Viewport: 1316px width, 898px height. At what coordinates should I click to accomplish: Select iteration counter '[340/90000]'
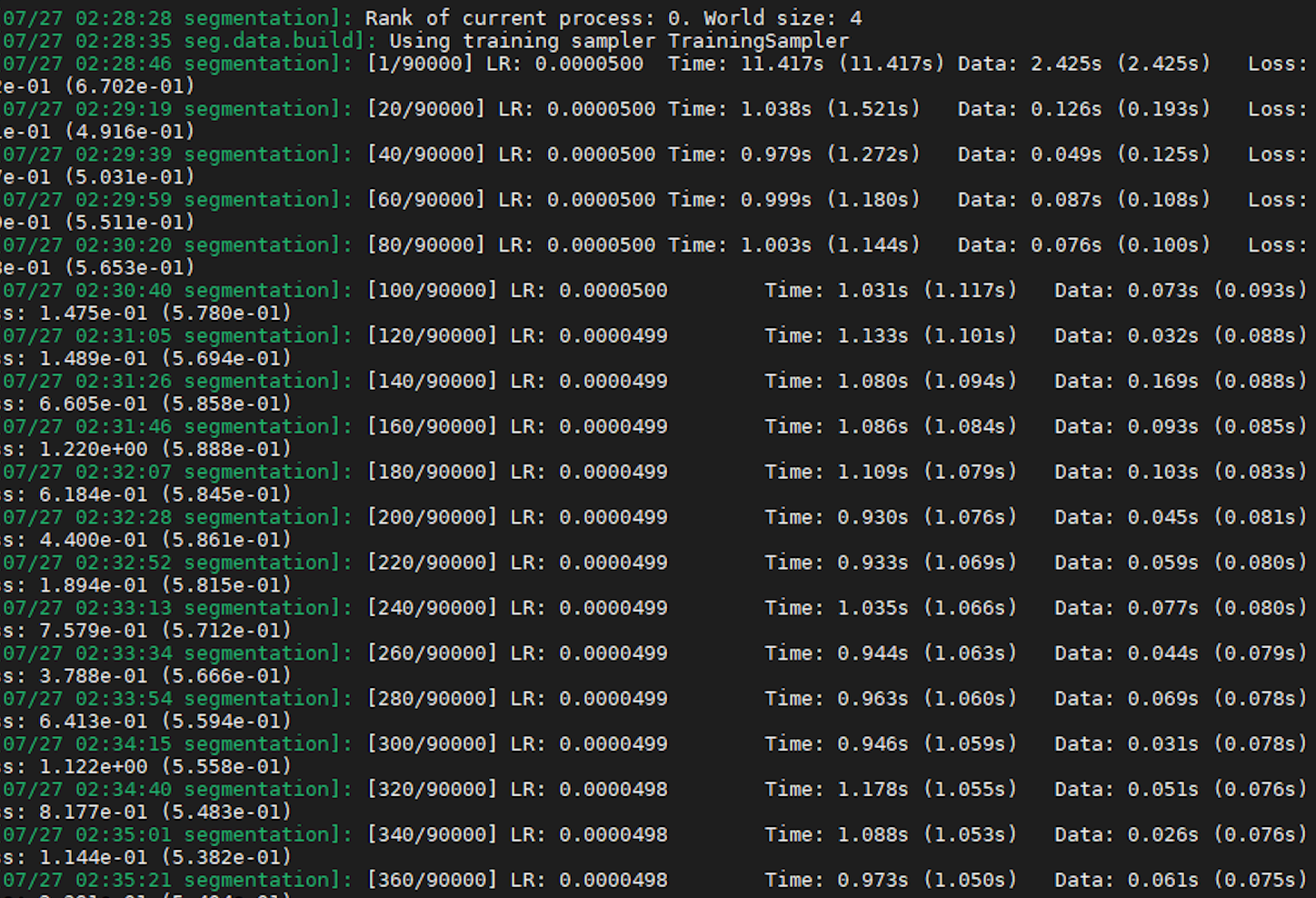(x=432, y=836)
